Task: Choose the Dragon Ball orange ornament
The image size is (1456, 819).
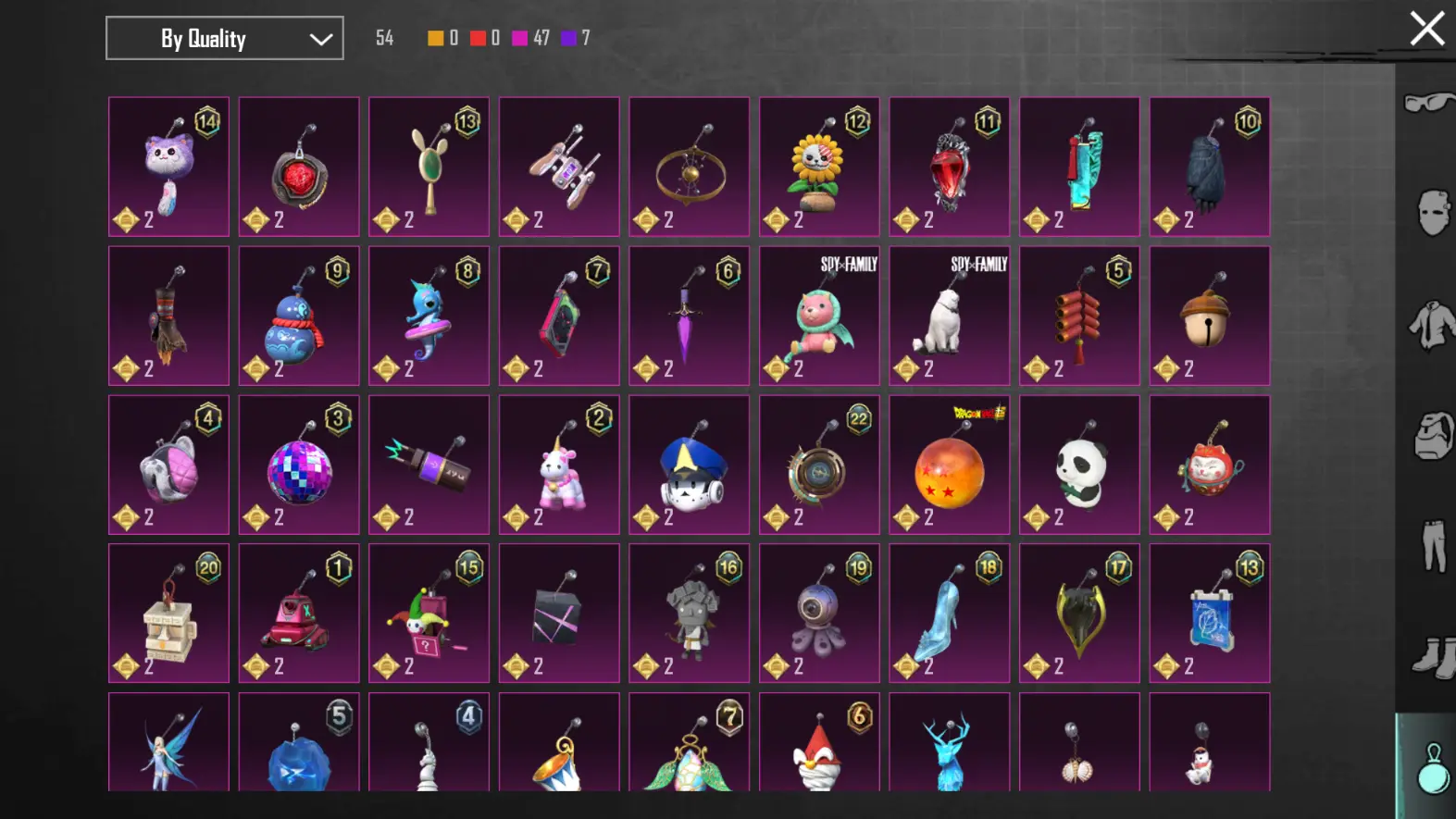Action: [950, 465]
